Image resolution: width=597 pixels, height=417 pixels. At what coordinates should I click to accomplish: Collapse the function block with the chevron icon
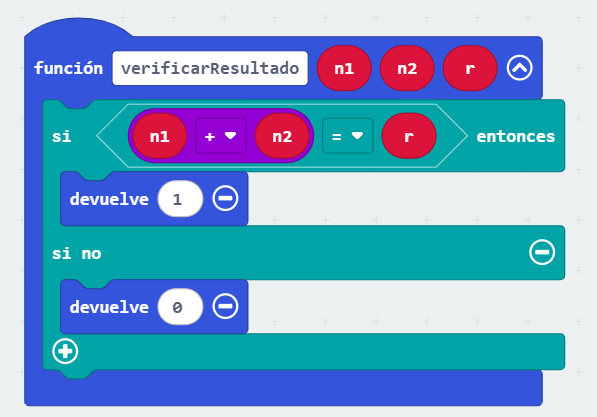coord(519,68)
